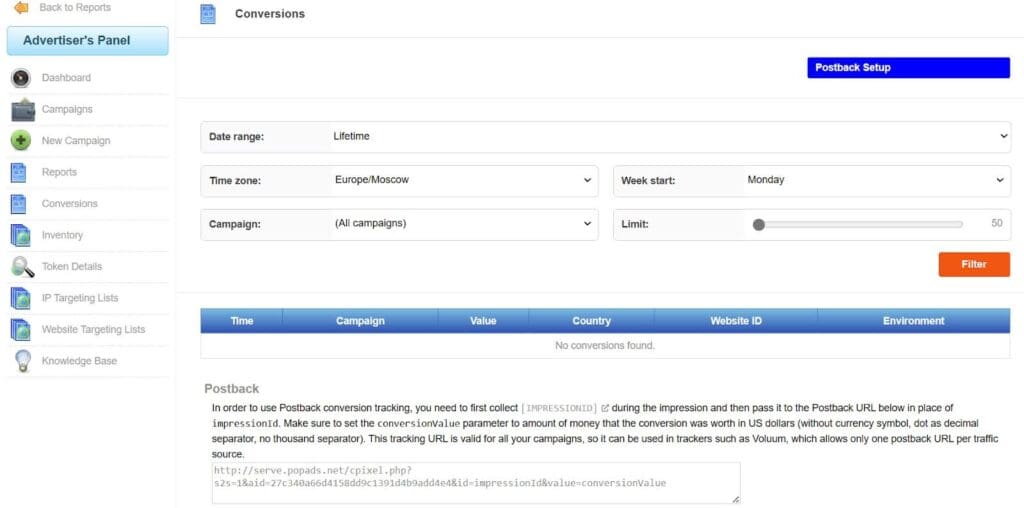Click the Website Targeting Lists icon
Image resolution: width=1024 pixels, height=508 pixels.
pos(20,329)
